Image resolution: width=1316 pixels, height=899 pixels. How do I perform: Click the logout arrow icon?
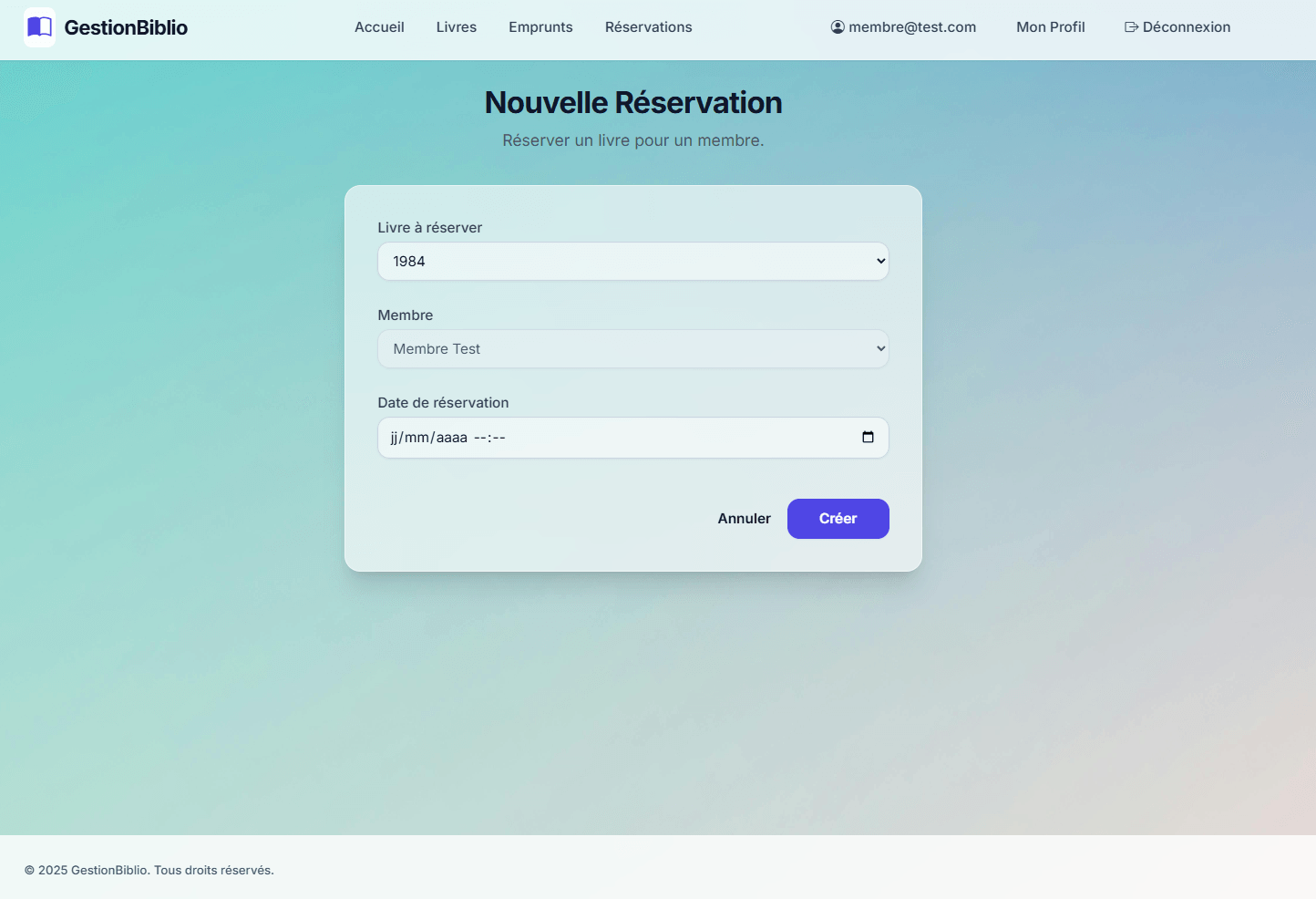click(1131, 27)
